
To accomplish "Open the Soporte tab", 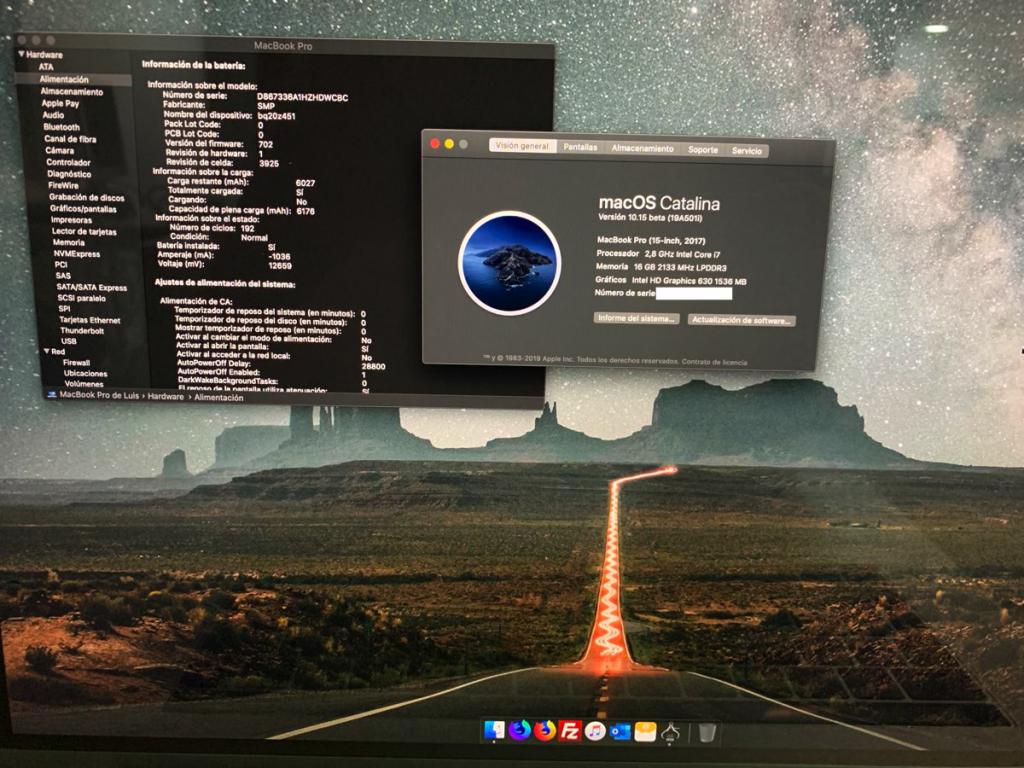I will tap(703, 150).
